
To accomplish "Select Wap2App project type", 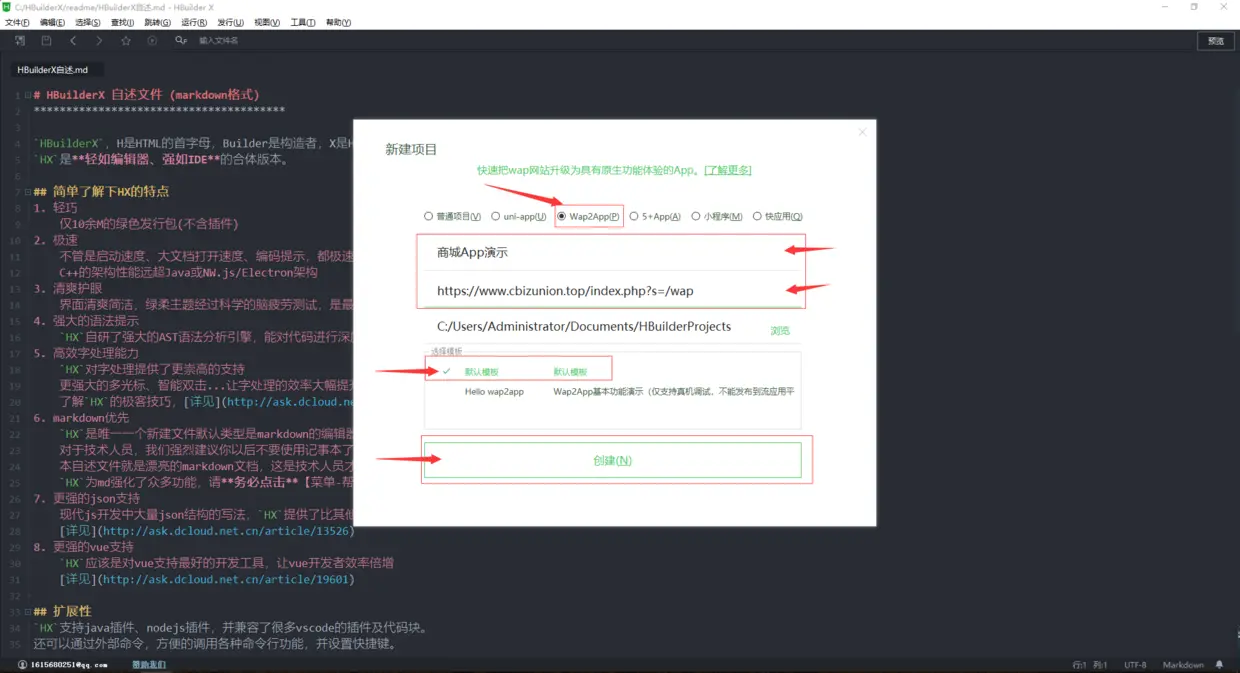I will [588, 216].
